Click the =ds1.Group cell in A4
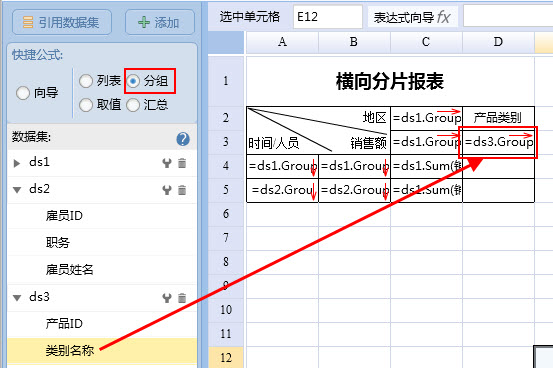The width and height of the screenshot is (553, 368). (x=282, y=166)
